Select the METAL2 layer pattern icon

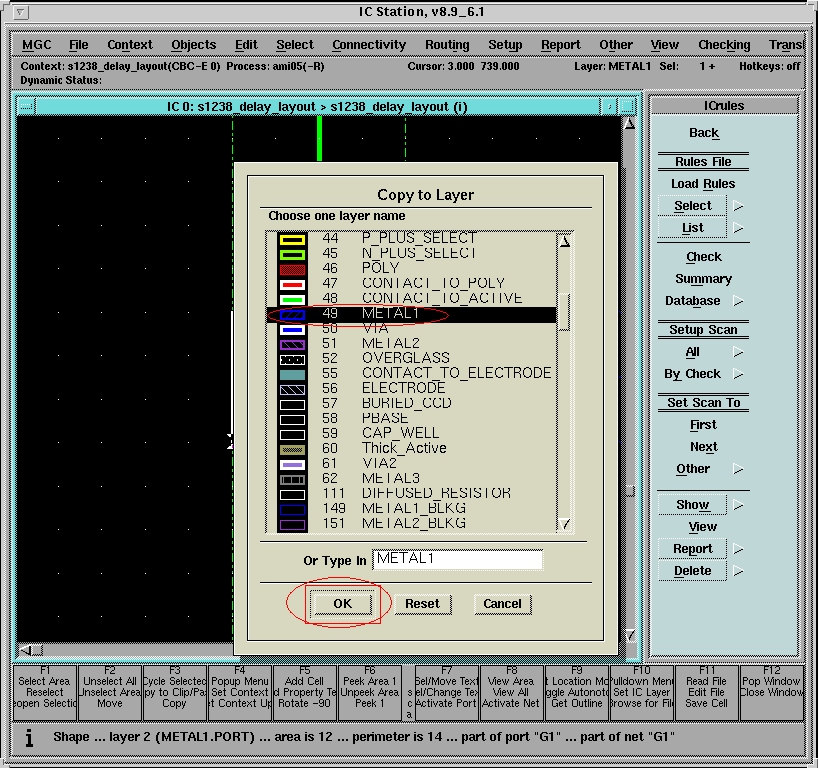point(292,344)
